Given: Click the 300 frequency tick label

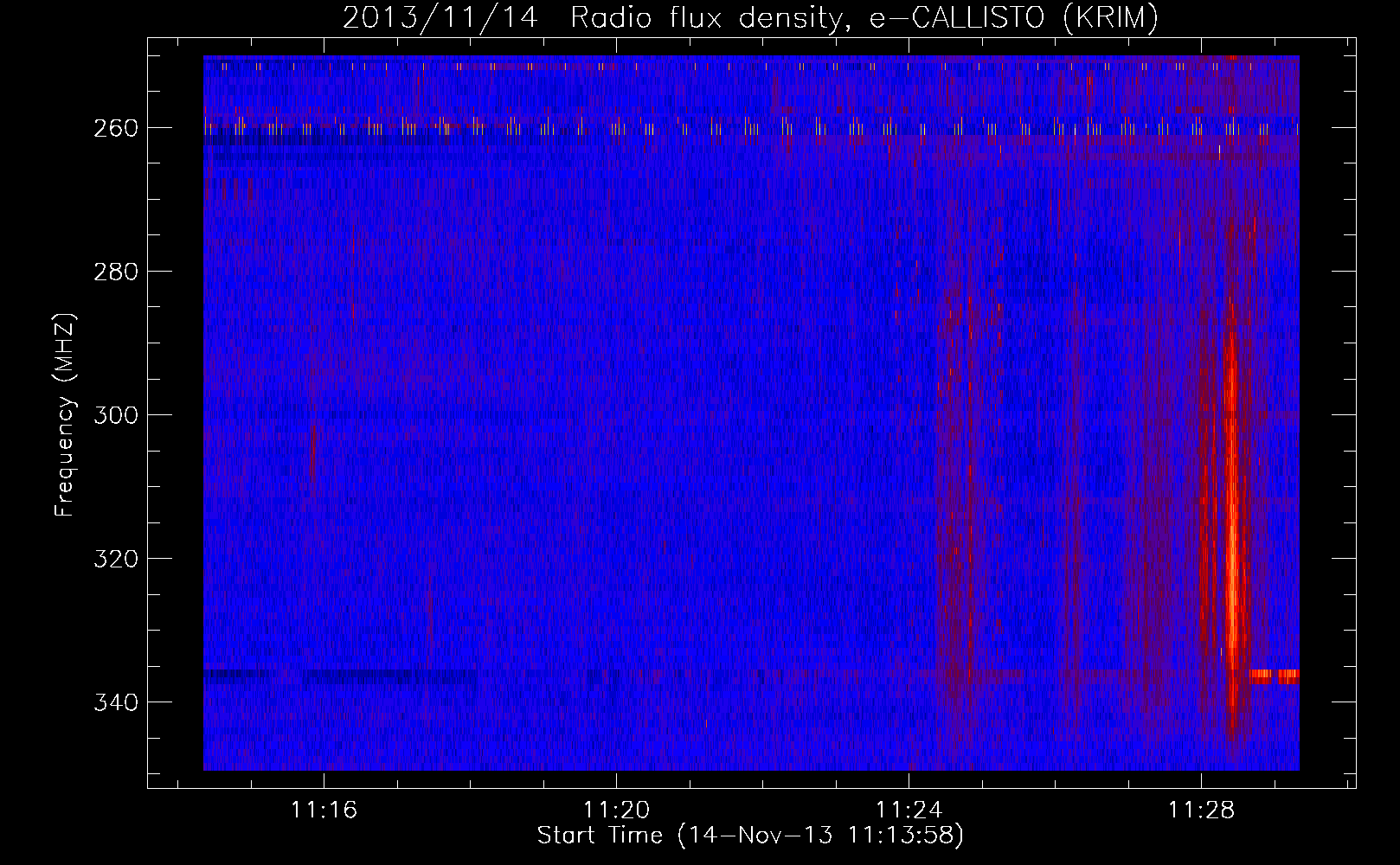Looking at the screenshot, I should click(x=116, y=415).
